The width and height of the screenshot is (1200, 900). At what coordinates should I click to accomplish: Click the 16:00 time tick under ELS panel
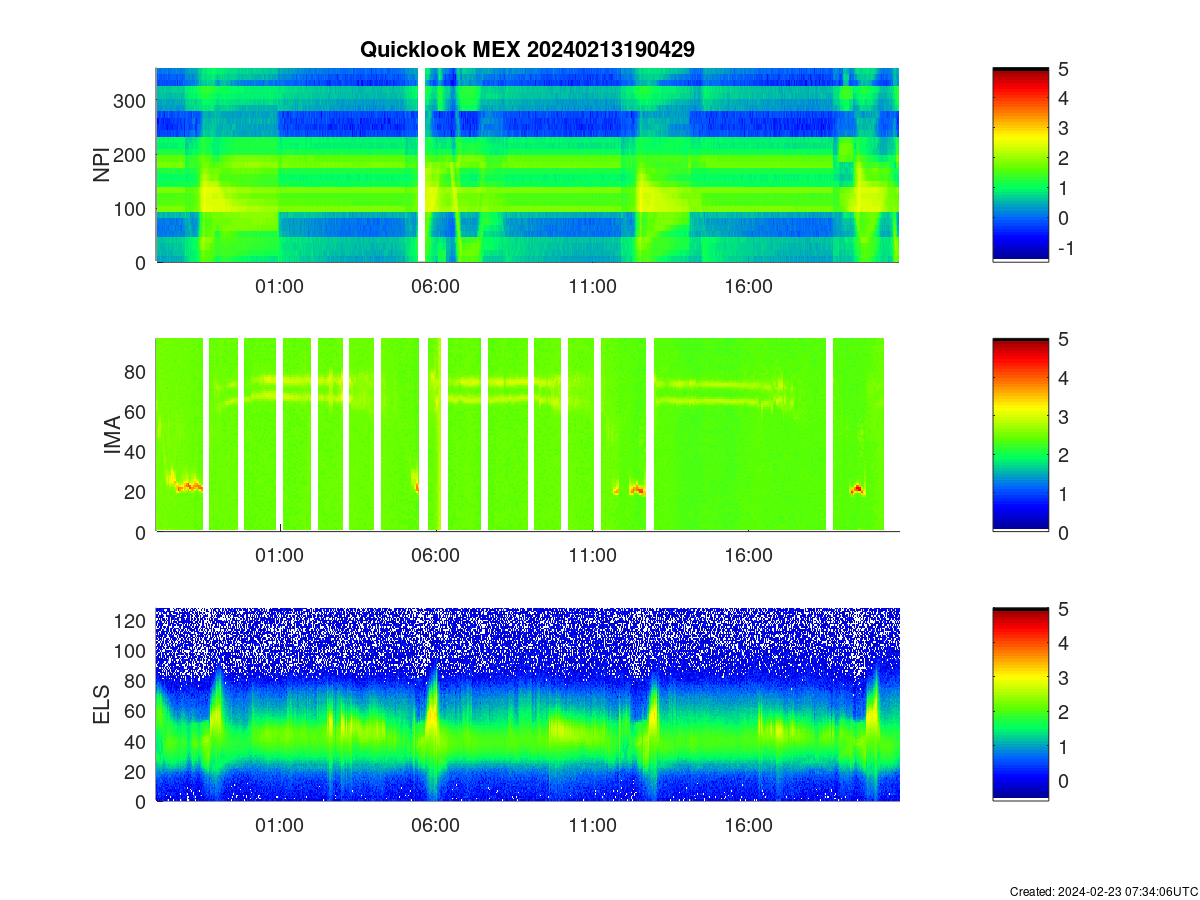pos(748,826)
